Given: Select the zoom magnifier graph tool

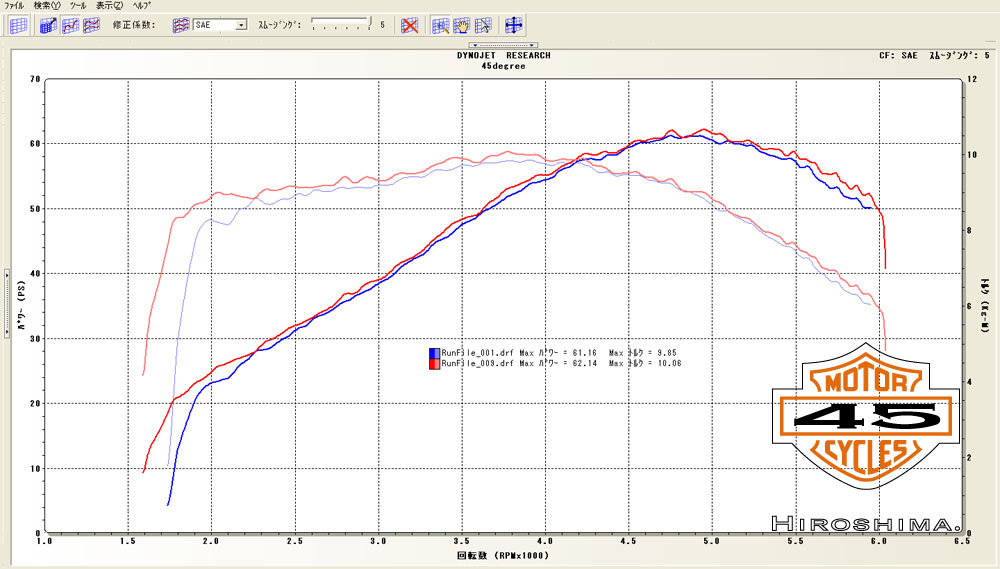Looking at the screenshot, I should [441, 25].
